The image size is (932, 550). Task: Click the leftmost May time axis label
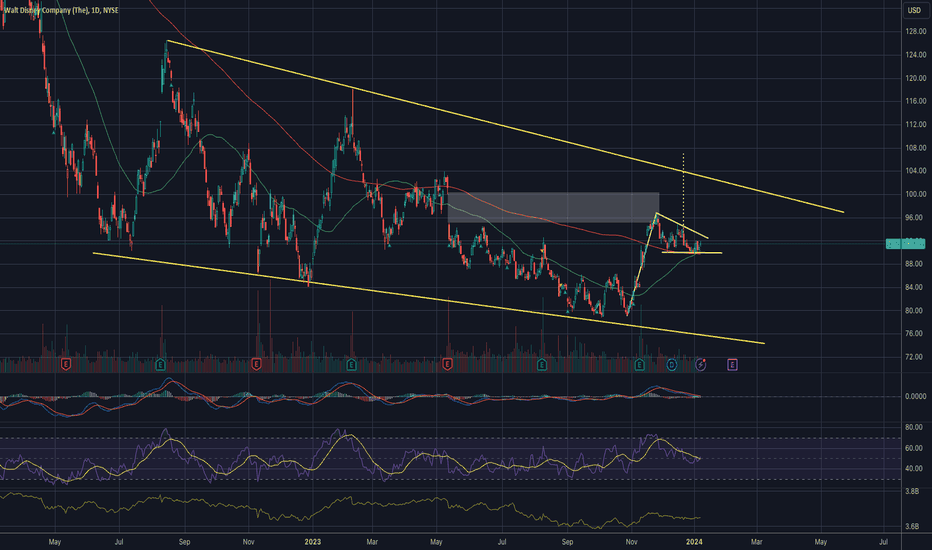tap(55, 542)
